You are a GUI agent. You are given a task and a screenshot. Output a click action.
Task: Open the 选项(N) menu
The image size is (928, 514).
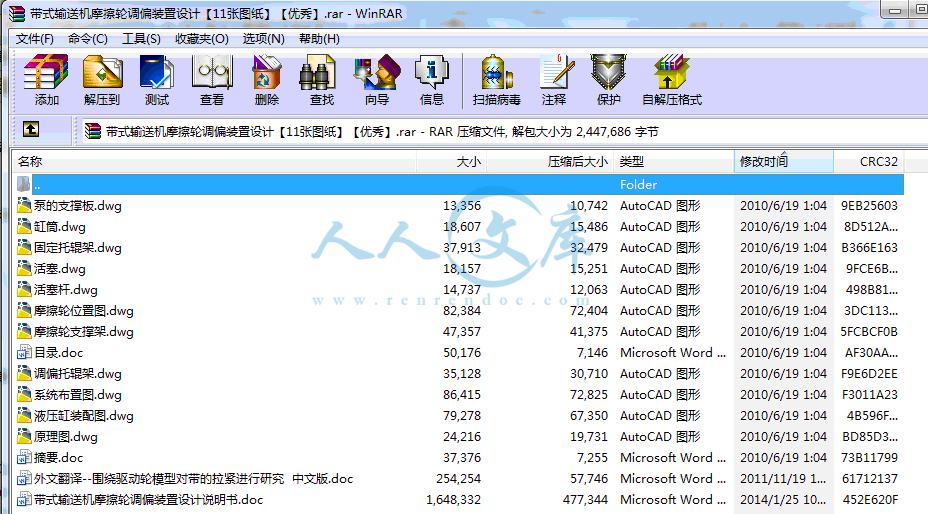(263, 39)
